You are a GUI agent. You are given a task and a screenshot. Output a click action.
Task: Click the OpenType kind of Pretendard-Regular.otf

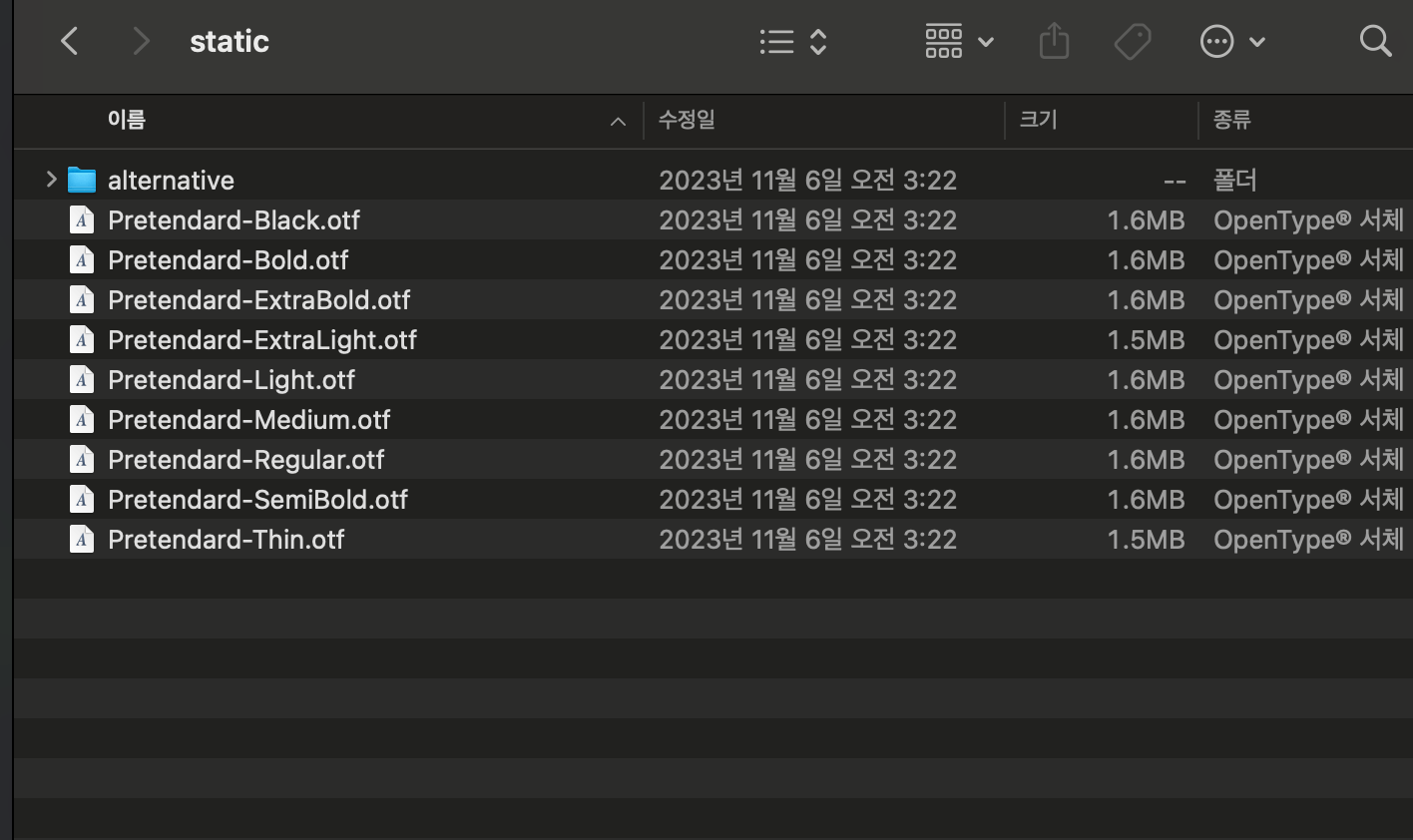1308,460
